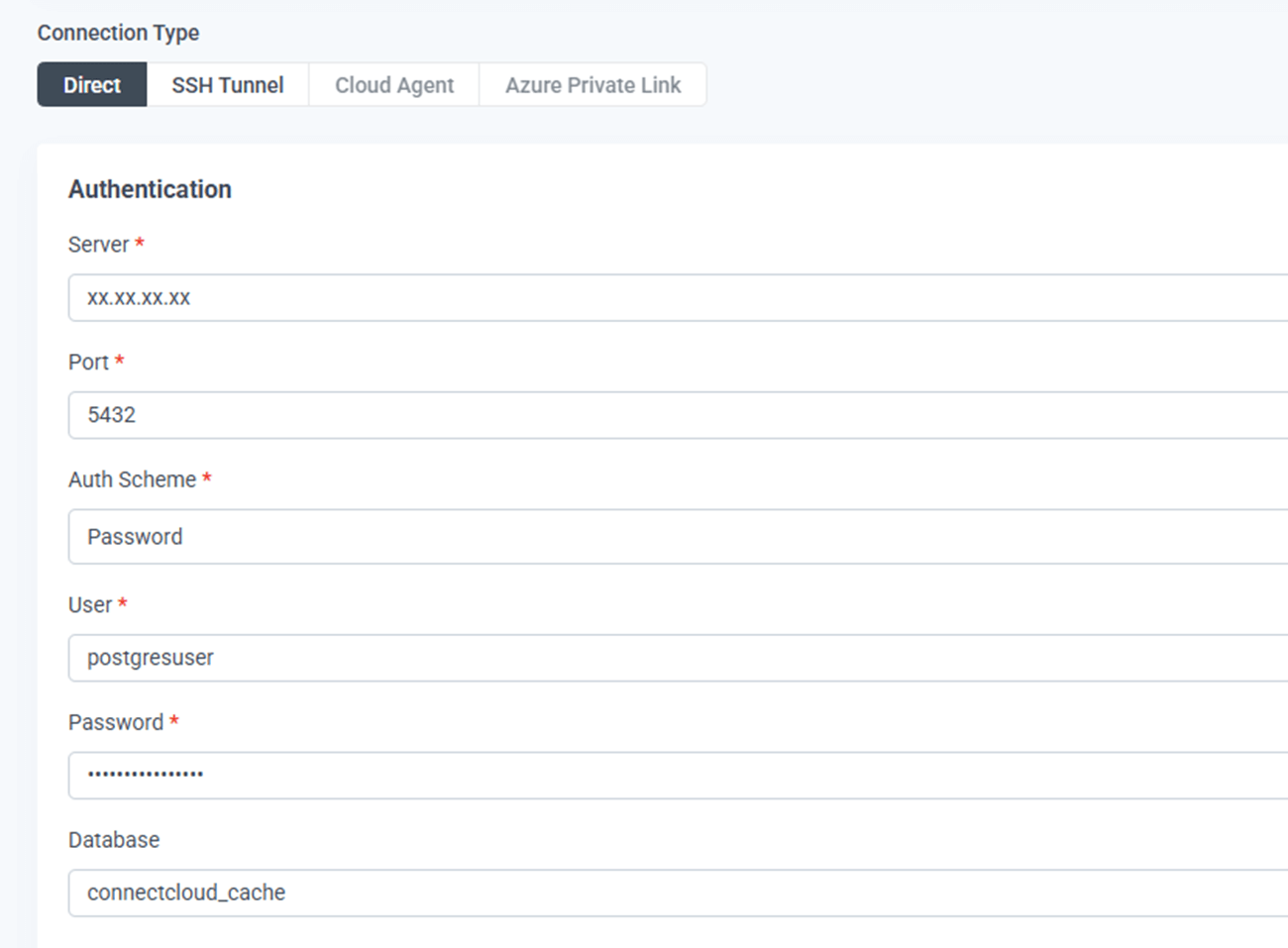
Task: Click the Database field label text
Action: coord(114,840)
